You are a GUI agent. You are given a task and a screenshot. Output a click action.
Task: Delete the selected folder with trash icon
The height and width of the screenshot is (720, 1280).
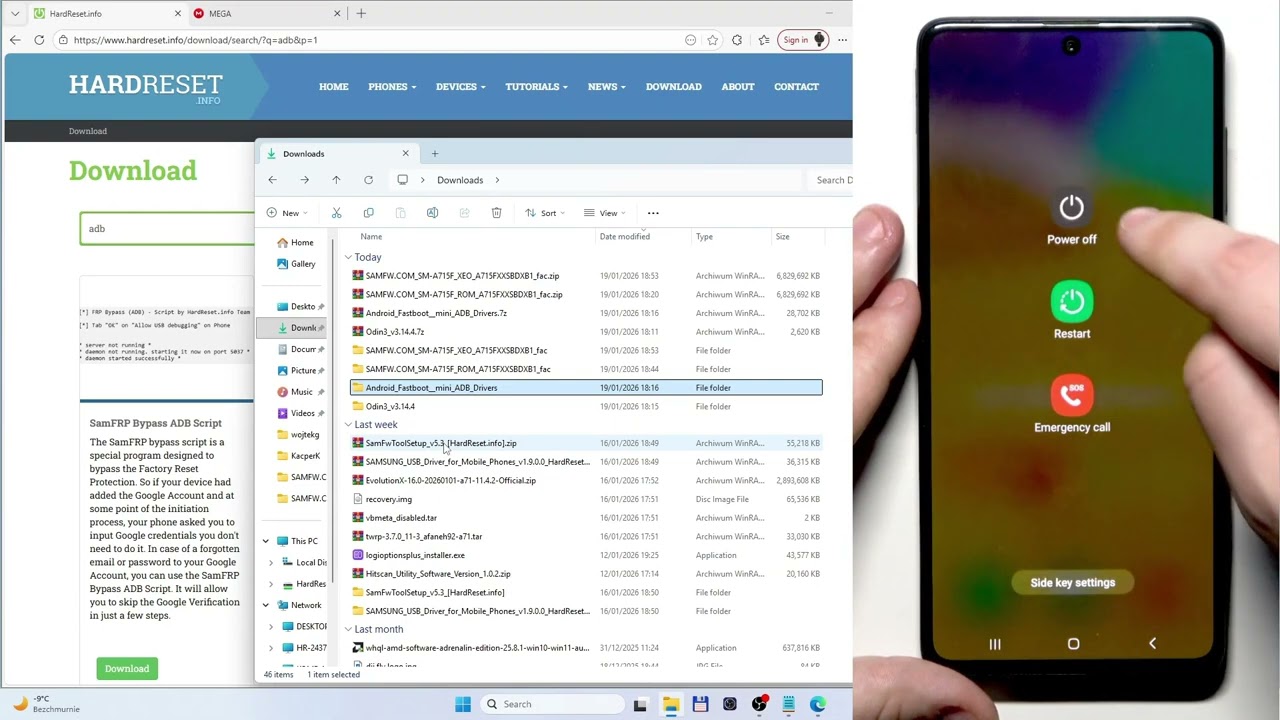point(496,213)
